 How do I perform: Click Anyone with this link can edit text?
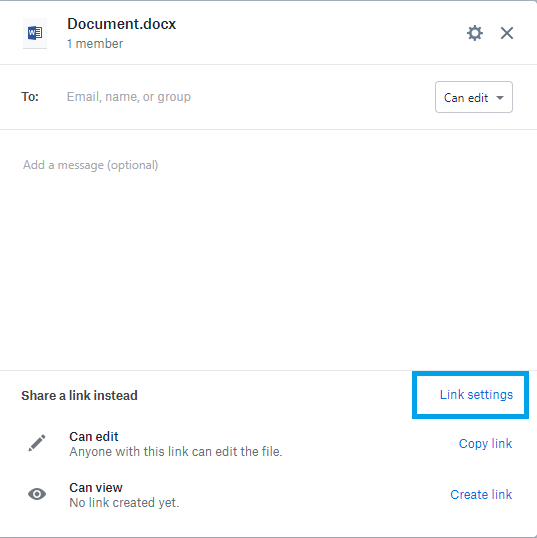176,452
